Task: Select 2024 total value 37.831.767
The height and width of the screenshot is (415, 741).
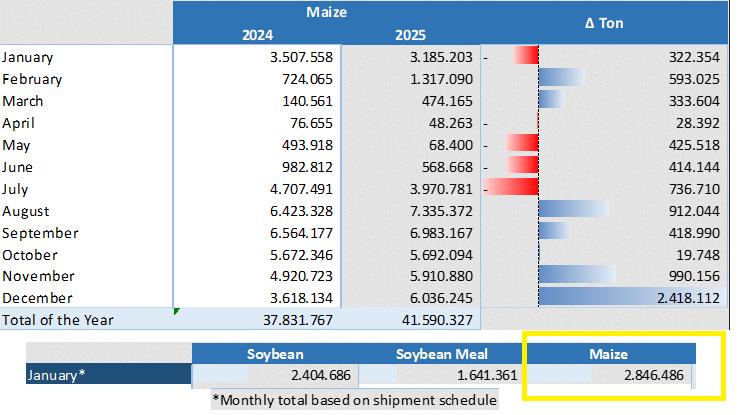Action: (x=257, y=320)
